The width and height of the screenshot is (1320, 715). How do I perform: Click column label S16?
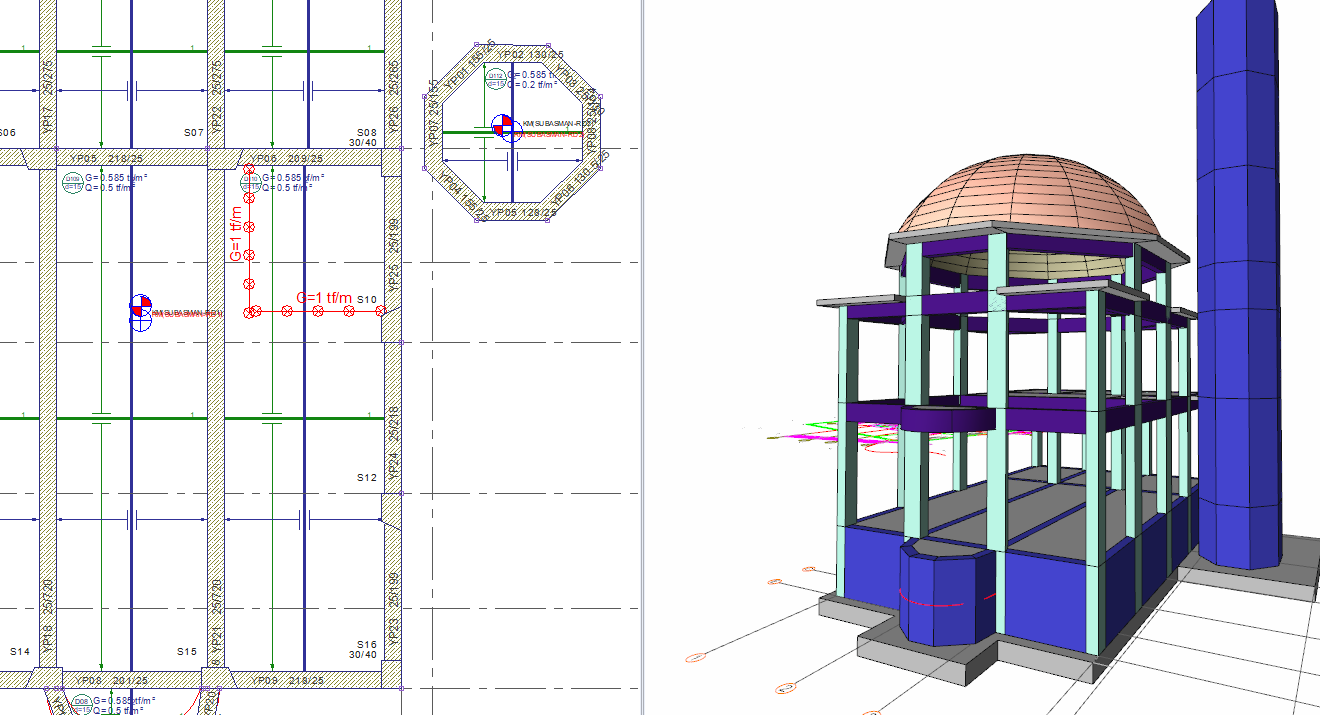(x=367, y=645)
